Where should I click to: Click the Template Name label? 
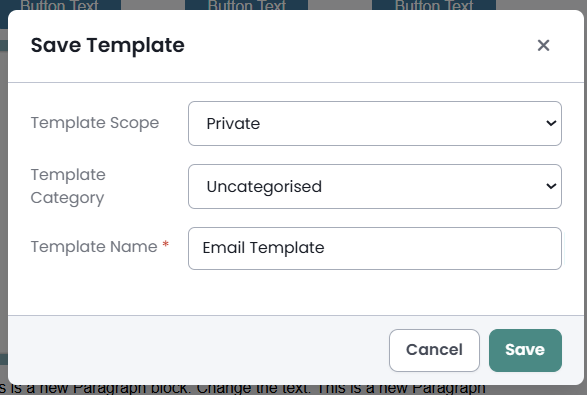pyautogui.click(x=94, y=247)
